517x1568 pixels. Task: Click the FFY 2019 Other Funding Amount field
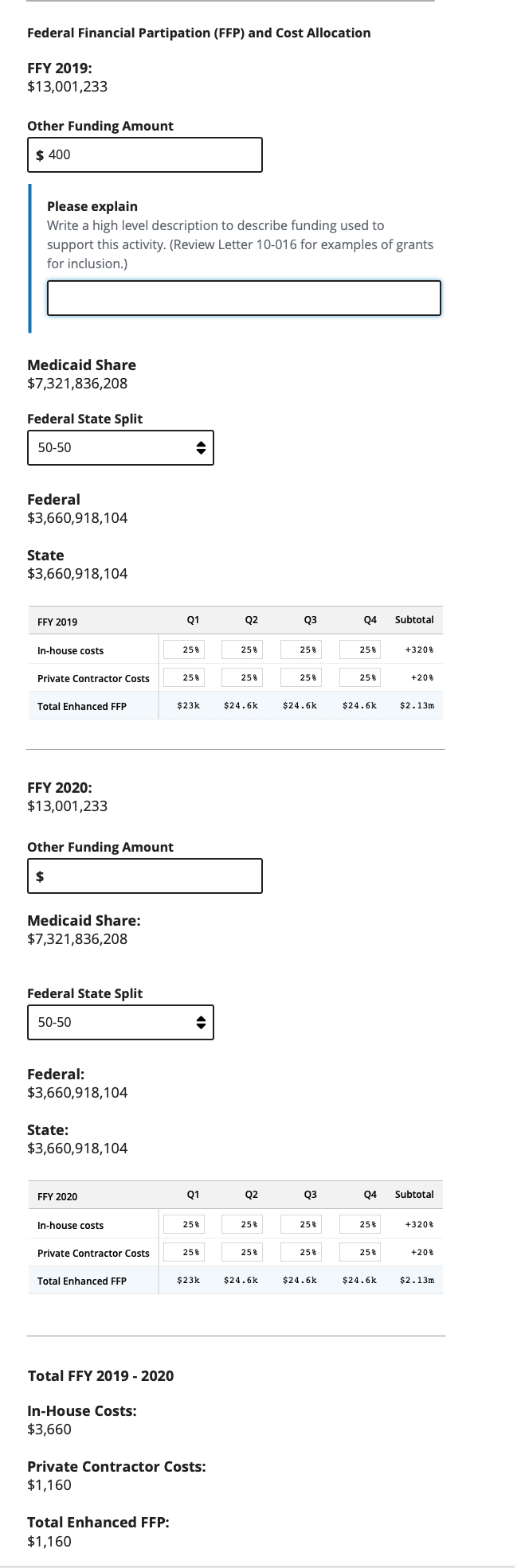coord(145,154)
